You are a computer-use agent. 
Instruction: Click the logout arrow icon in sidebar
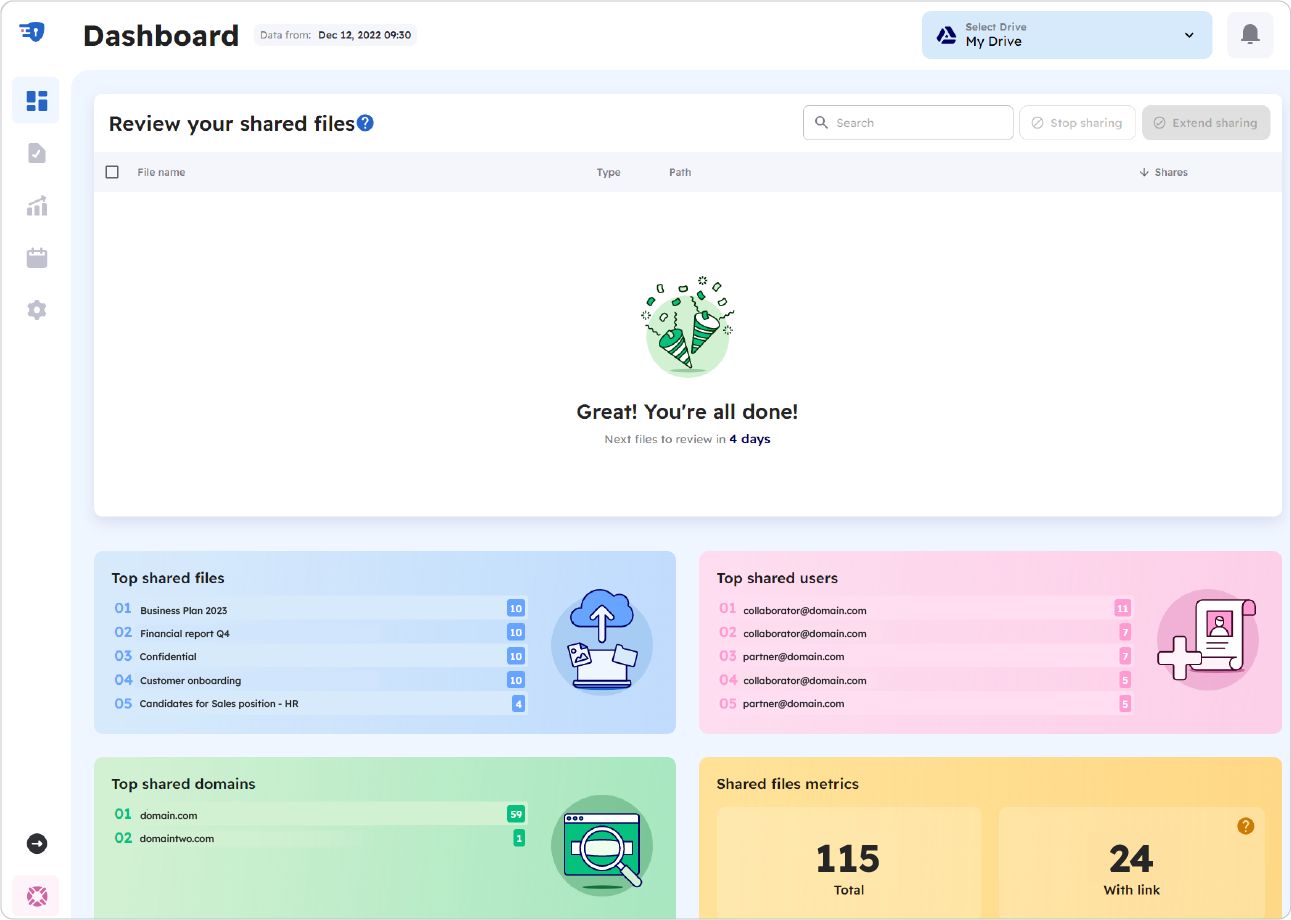[x=37, y=844]
